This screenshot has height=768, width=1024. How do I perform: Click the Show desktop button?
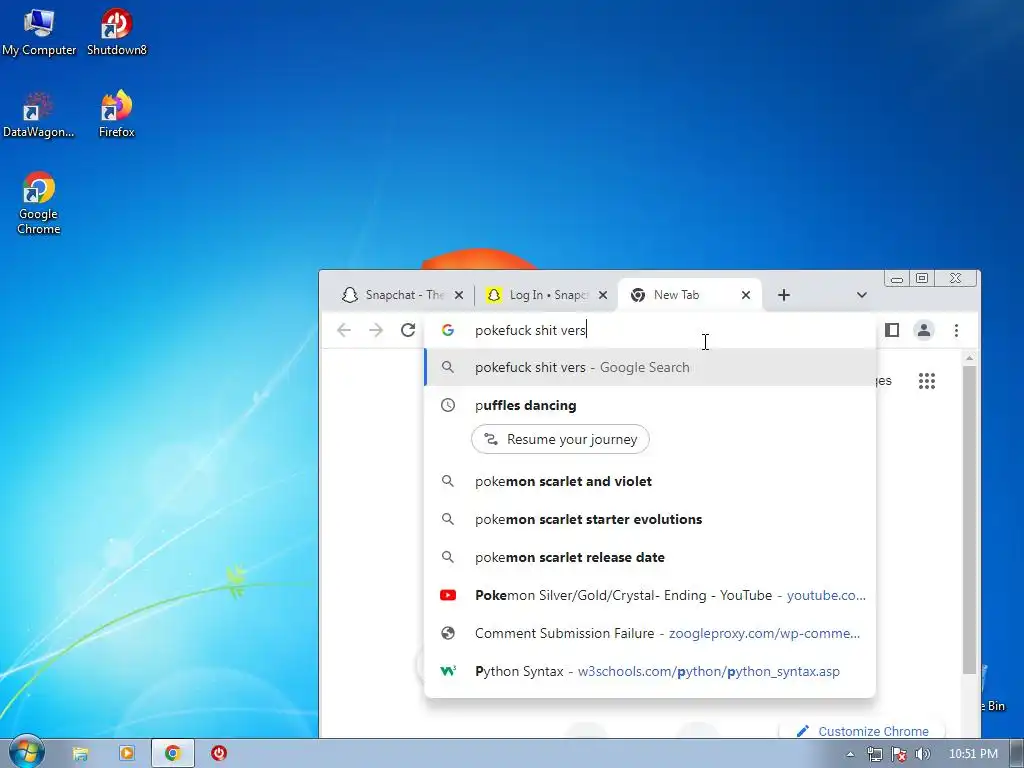pos(1017,754)
